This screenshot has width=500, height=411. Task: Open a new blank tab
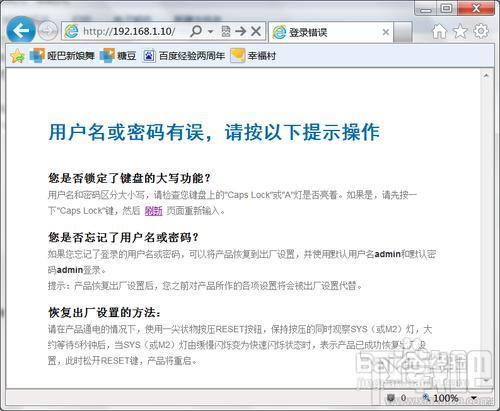403,32
